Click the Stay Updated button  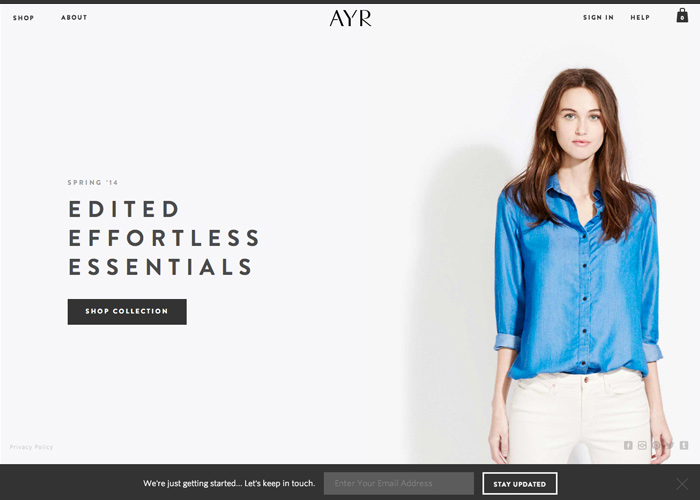pyautogui.click(x=520, y=483)
